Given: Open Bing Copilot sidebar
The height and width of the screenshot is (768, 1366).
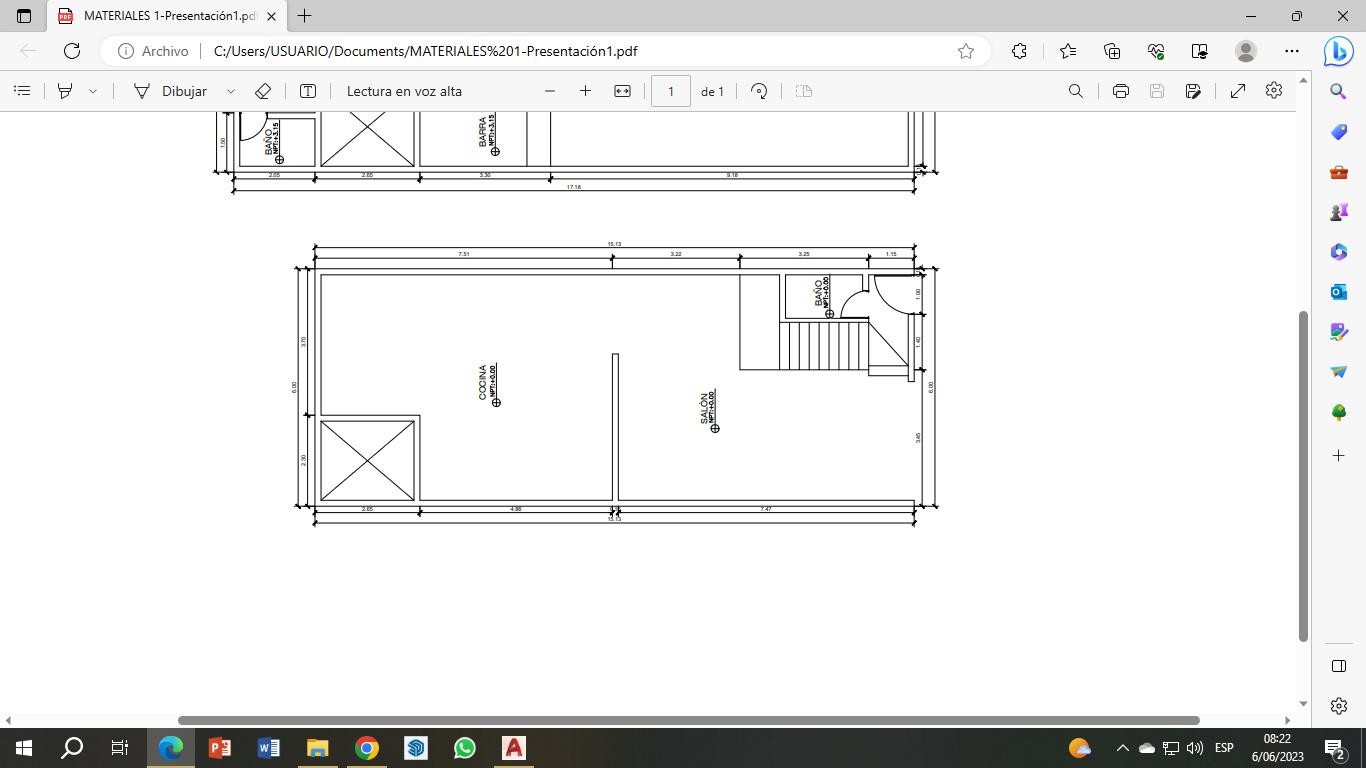Looking at the screenshot, I should [1339, 51].
